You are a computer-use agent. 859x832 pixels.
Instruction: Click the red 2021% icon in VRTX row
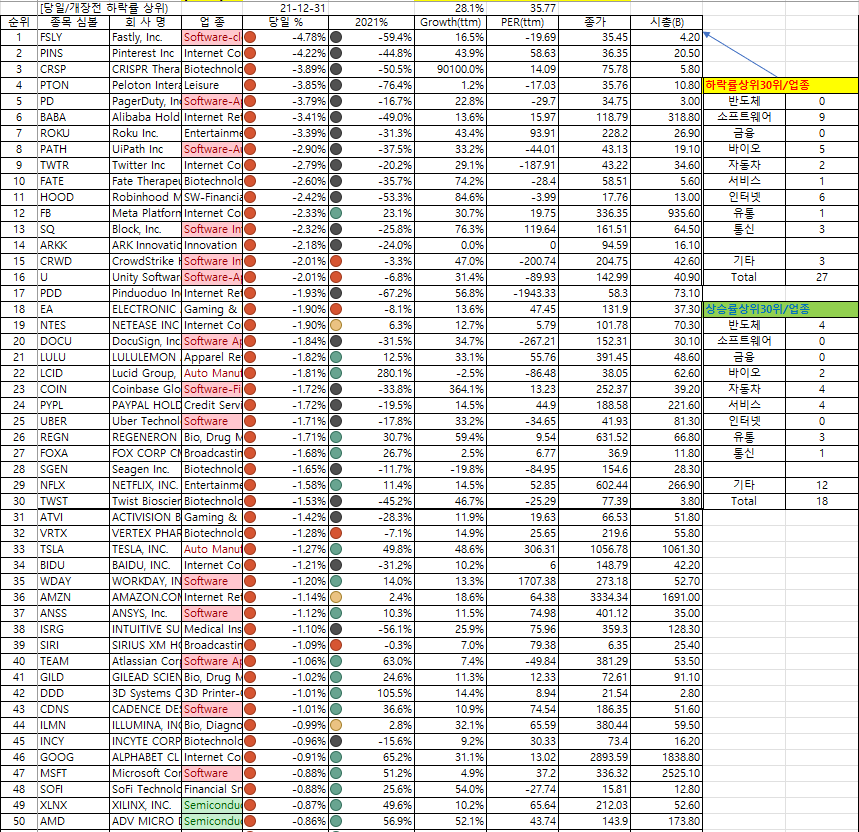click(x=336, y=533)
